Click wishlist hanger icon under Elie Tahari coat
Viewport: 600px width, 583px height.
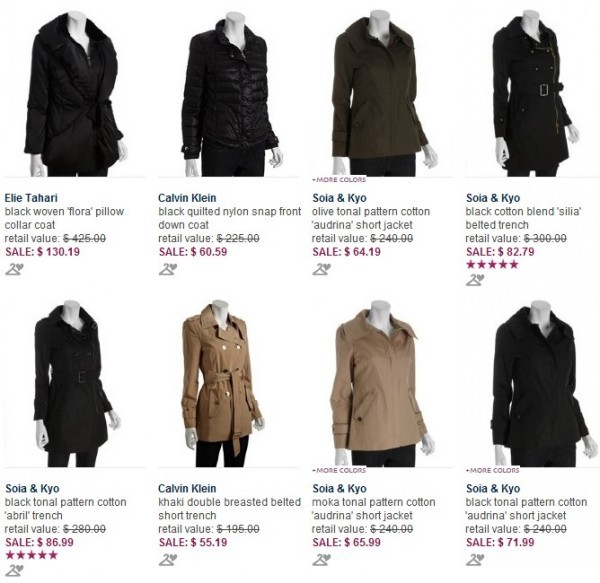15,269
